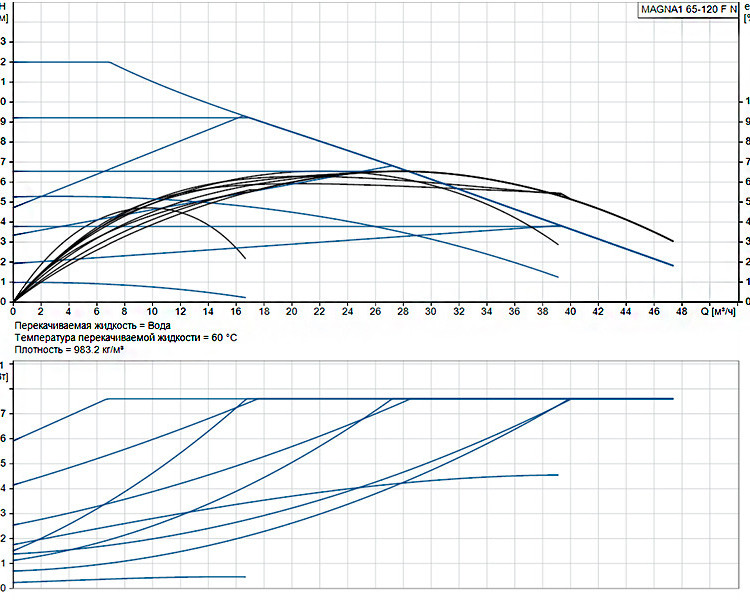Click the 10 tick on the flow axis

pos(152,311)
